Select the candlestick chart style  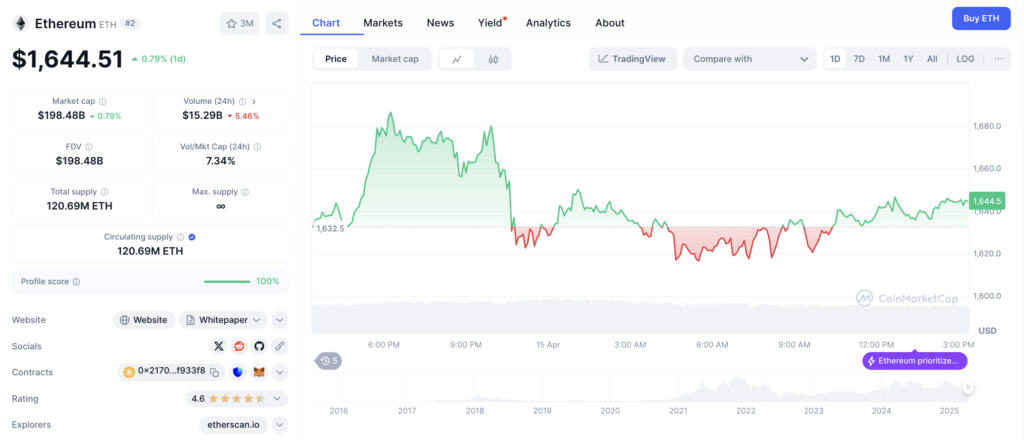pos(493,59)
